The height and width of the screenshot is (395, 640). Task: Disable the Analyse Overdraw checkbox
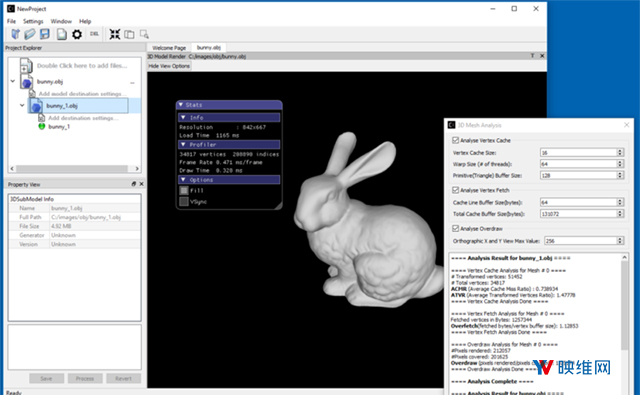click(456, 229)
